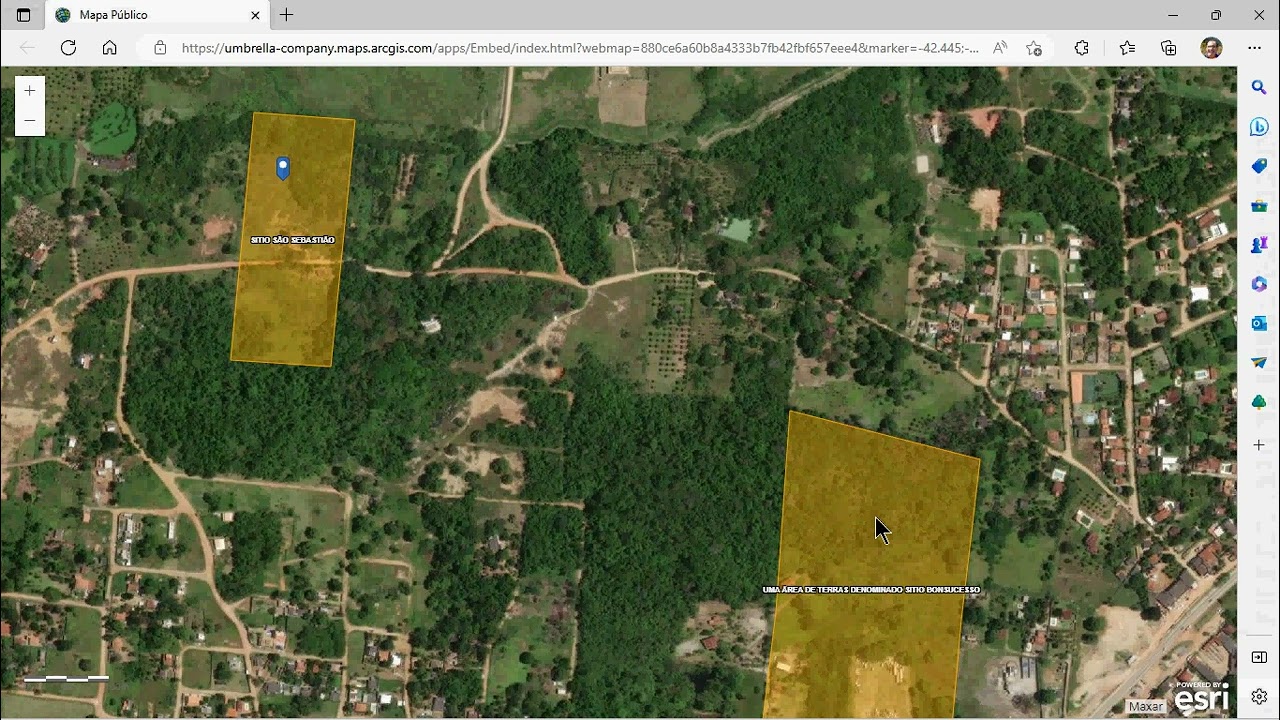This screenshot has width=1280, height=720.
Task: Open sidebar Shopping tag
Action: coord(1259,166)
